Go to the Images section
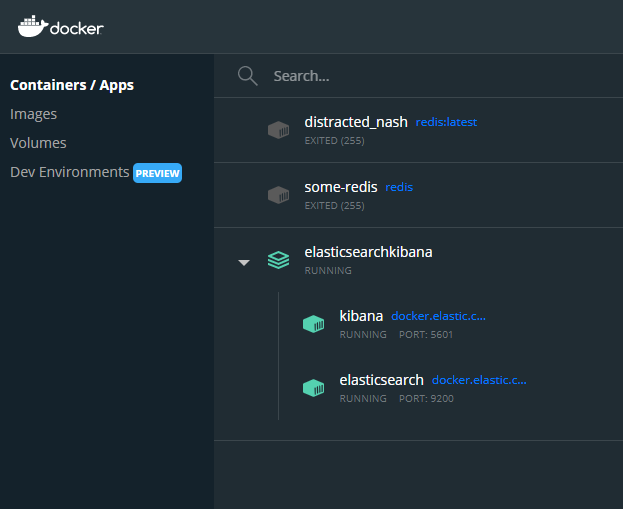Image resolution: width=623 pixels, height=509 pixels. coord(33,114)
